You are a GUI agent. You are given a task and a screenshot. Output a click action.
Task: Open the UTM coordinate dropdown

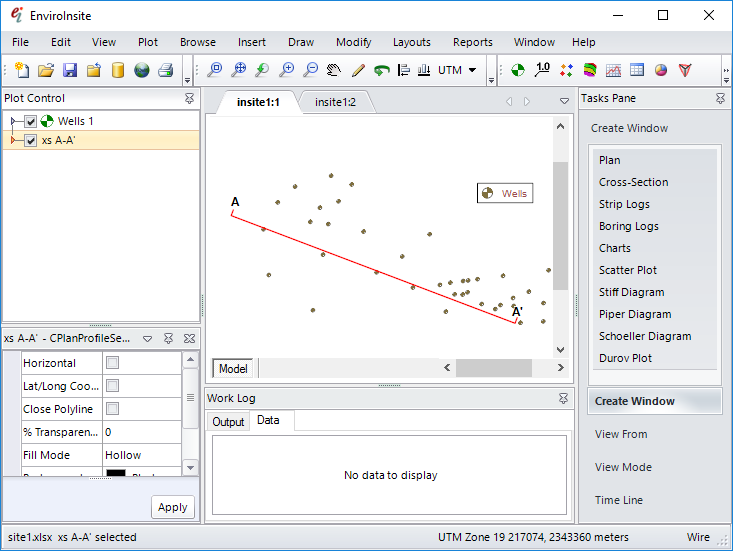[471, 70]
